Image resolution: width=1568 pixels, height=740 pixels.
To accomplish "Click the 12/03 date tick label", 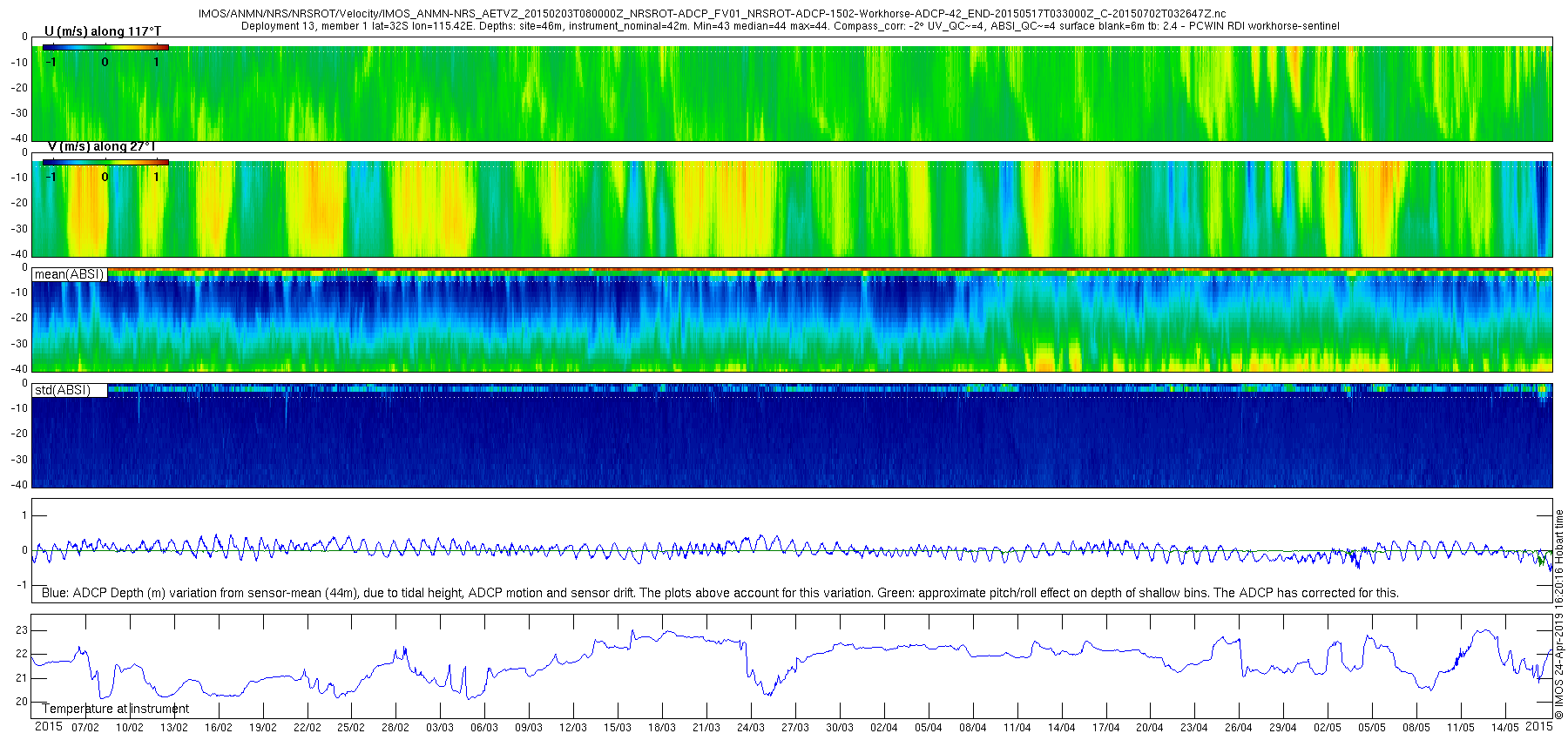I will [573, 728].
